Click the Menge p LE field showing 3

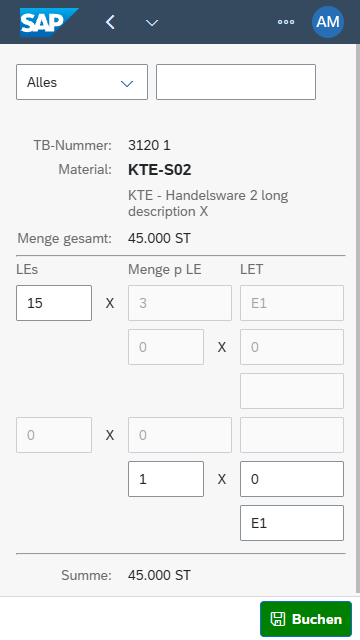(x=180, y=303)
